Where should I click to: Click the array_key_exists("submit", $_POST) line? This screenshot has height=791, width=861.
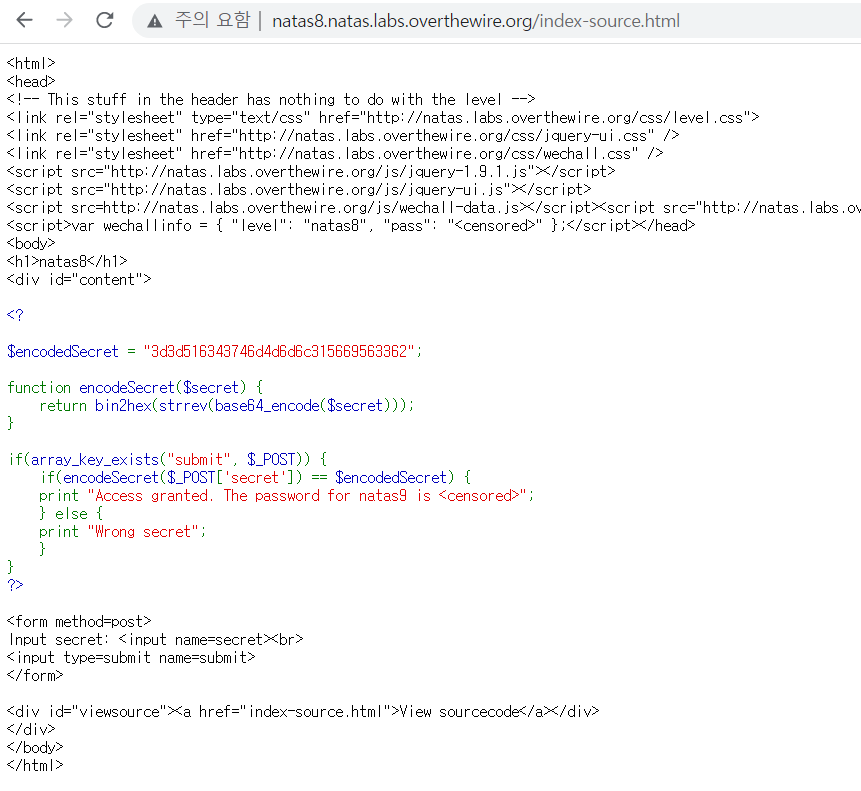point(167,459)
